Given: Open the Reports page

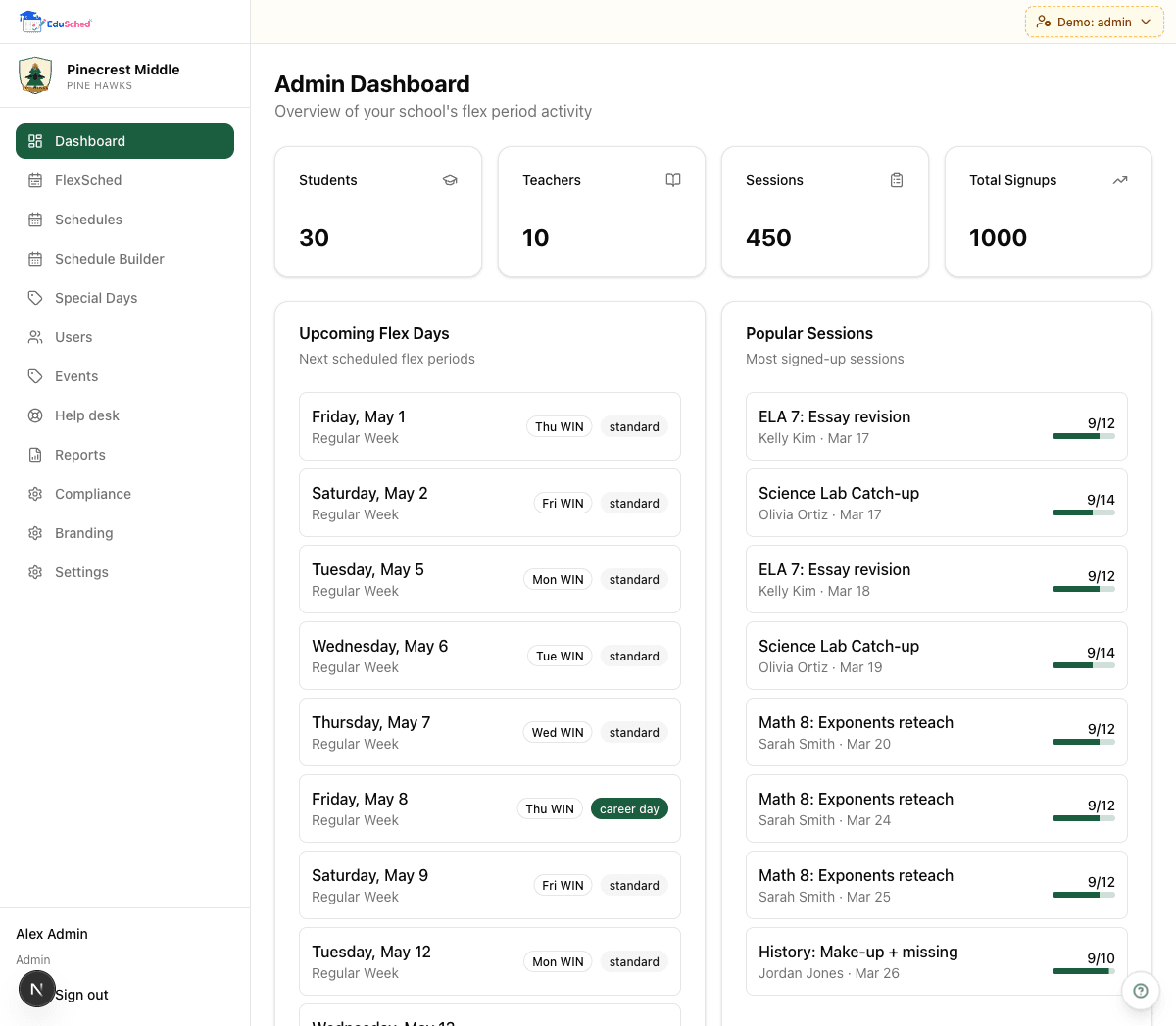Looking at the screenshot, I should [x=124, y=455].
